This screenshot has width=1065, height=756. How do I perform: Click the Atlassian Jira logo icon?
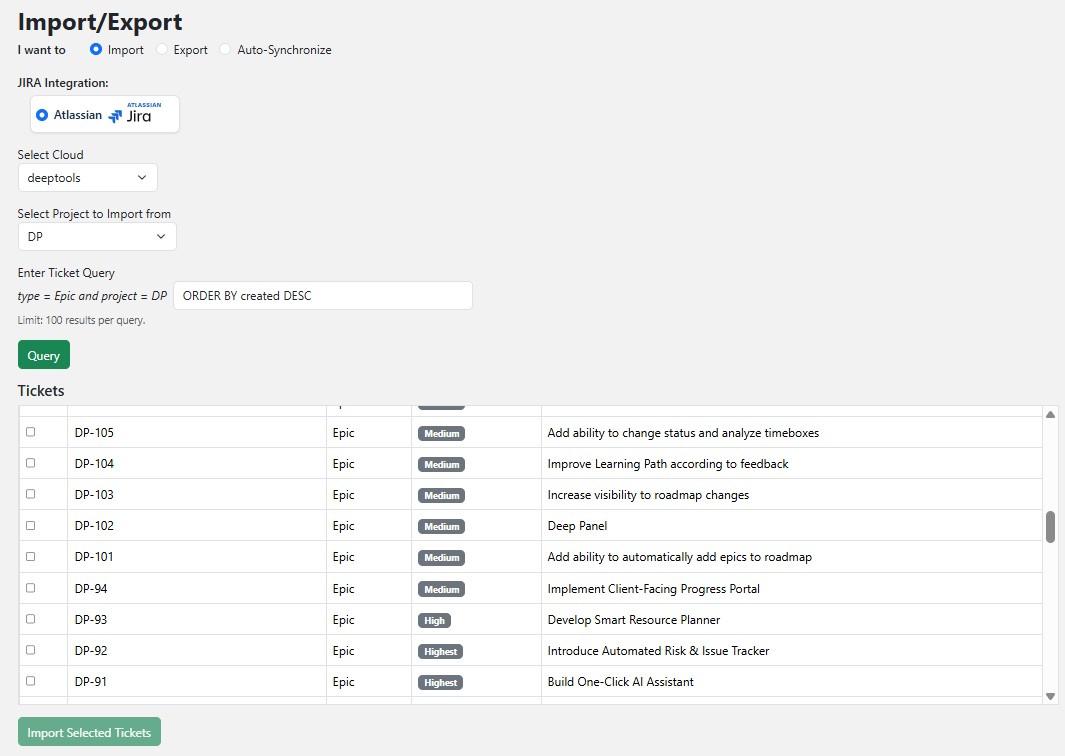click(135, 113)
